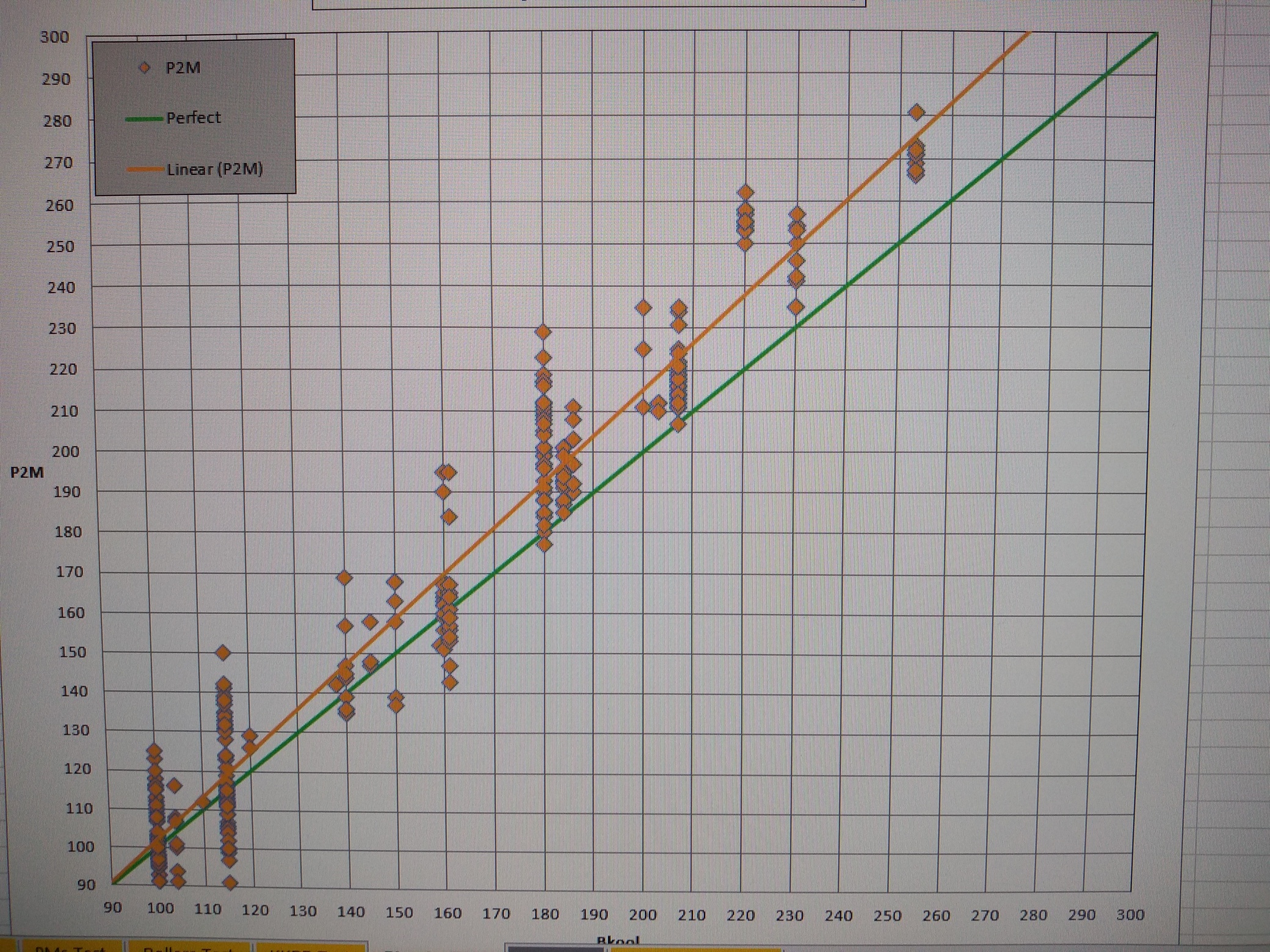Click the highest data point at x=200

[643, 308]
